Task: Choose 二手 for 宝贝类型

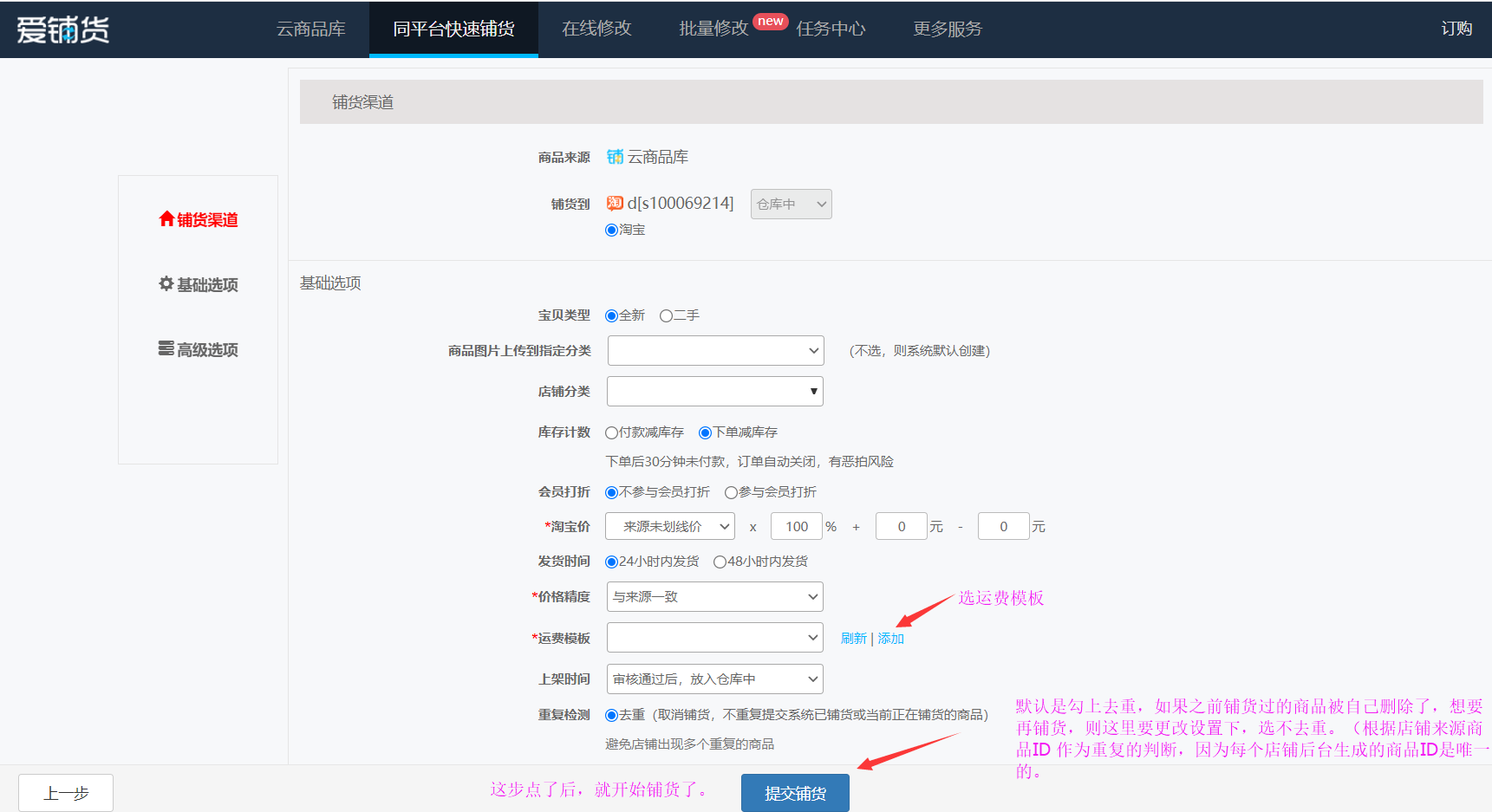Action: (666, 315)
